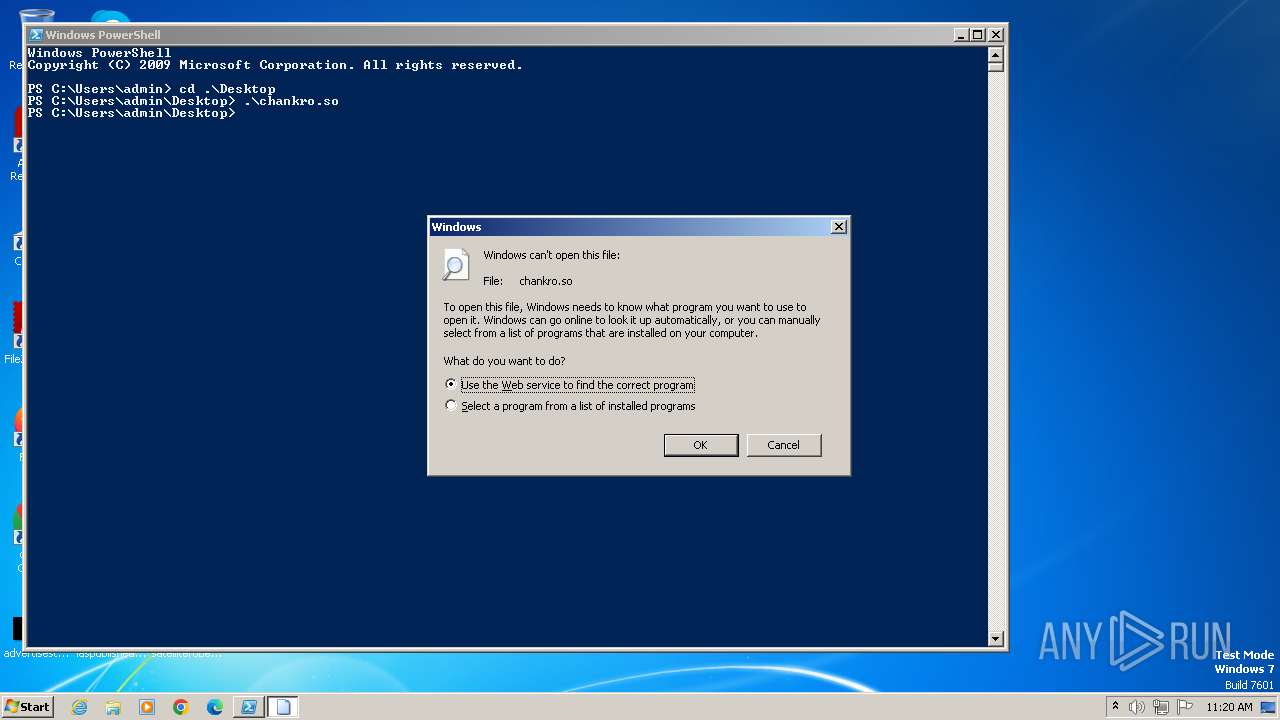1280x720 pixels.
Task: Click the PowerShell vertical scrollbar track
Action: tap(995, 350)
